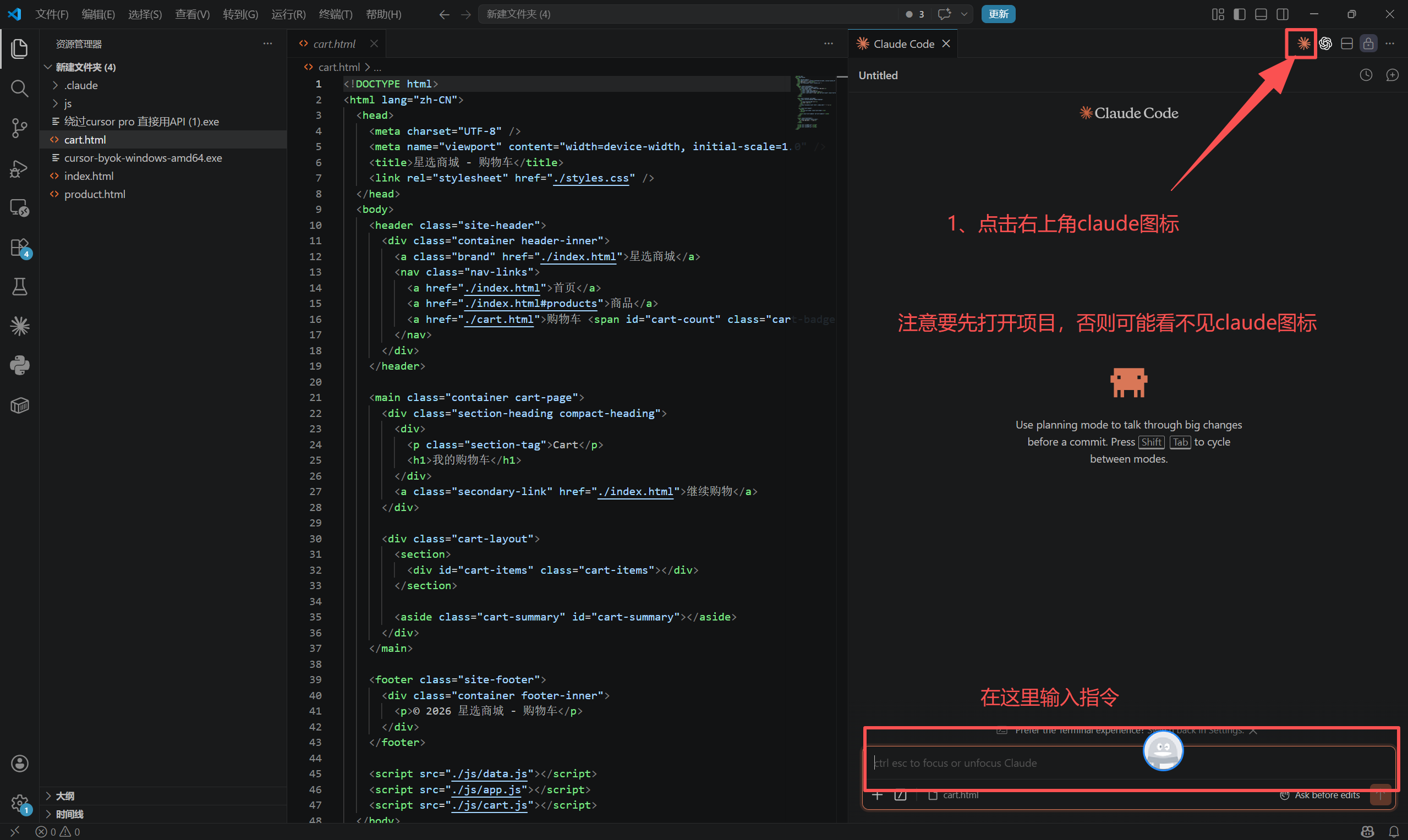Open the Manage gear menu

tap(19, 803)
